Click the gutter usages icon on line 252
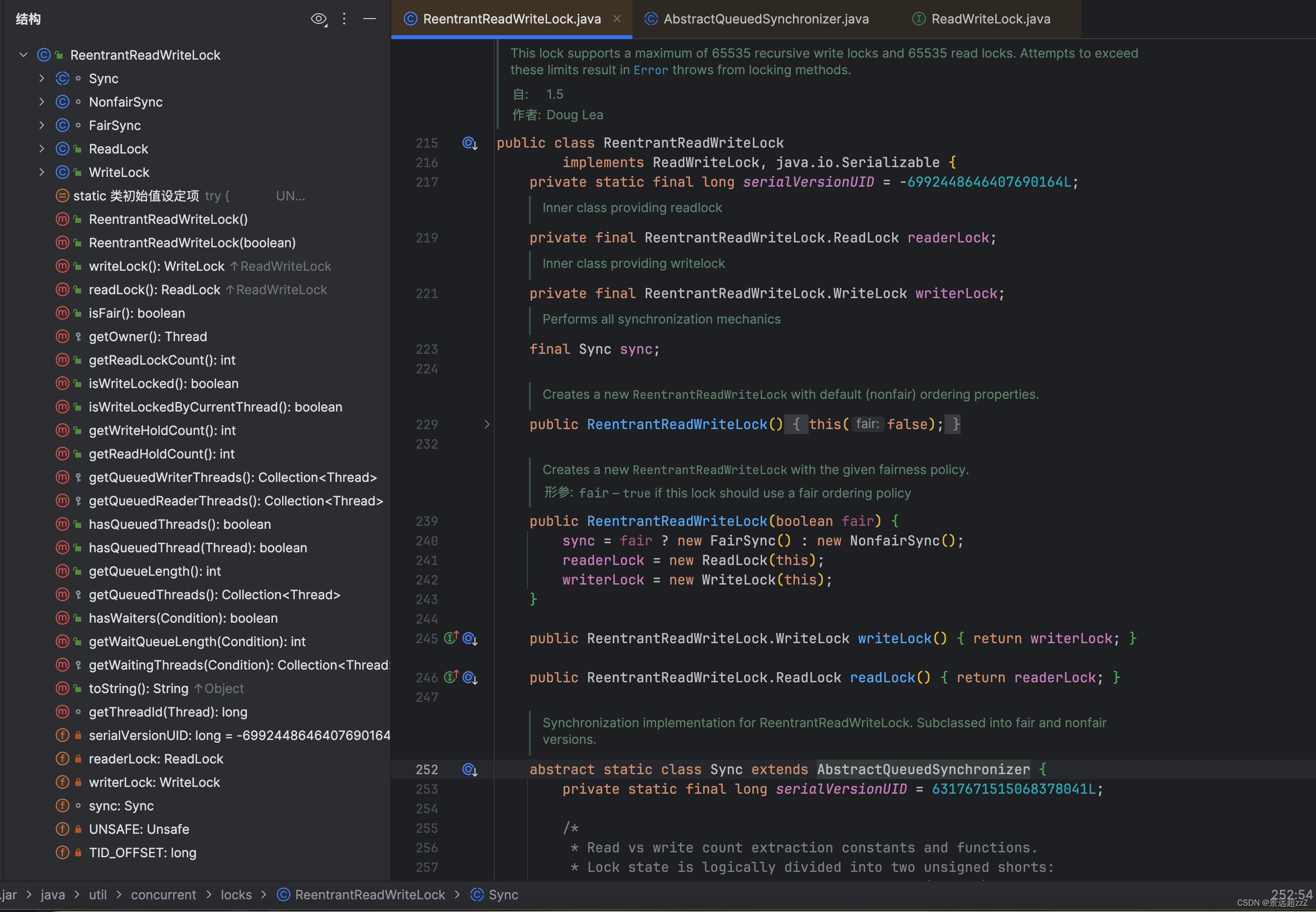 470,770
